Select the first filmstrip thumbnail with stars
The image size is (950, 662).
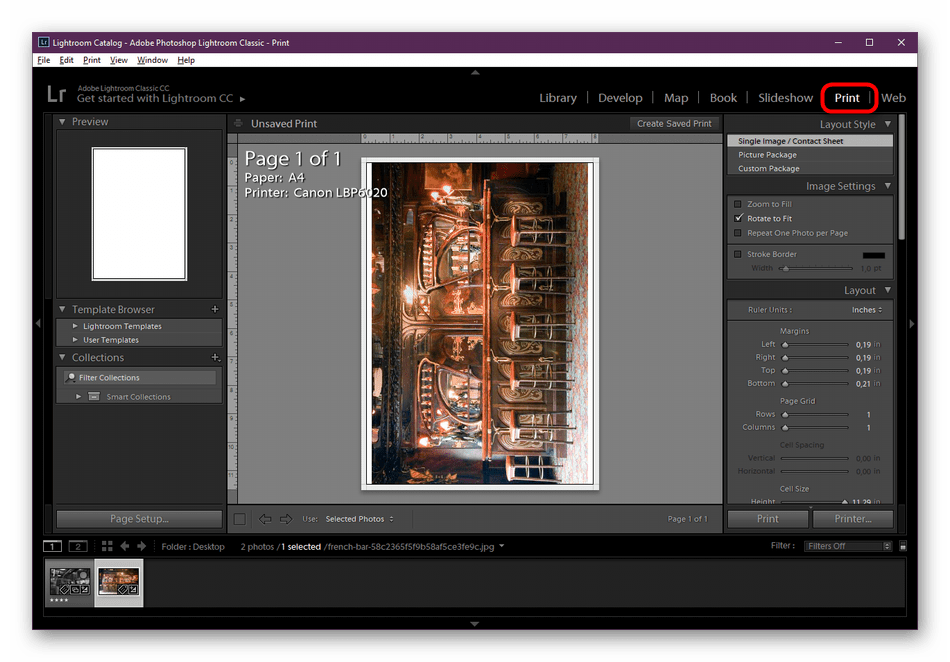tap(70, 583)
